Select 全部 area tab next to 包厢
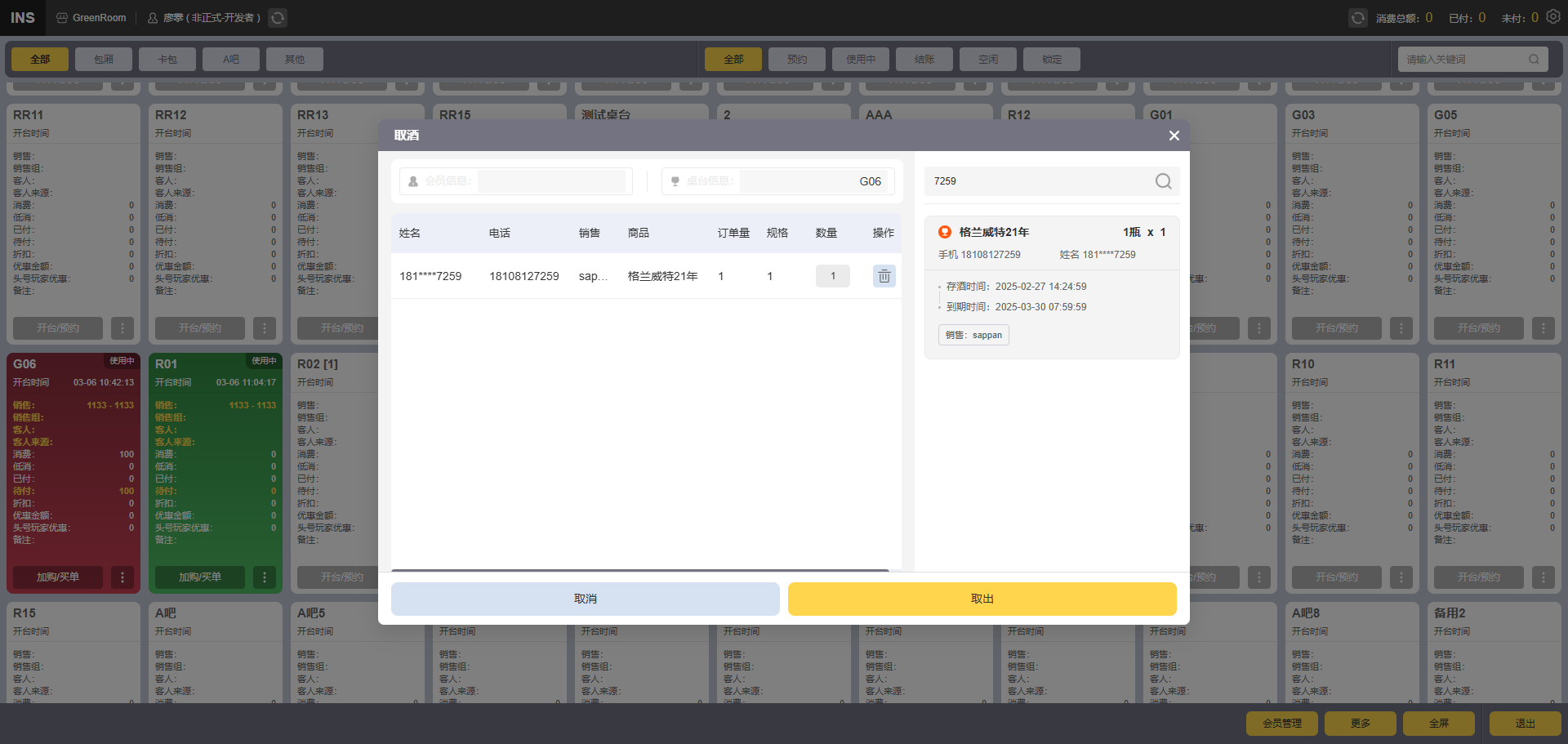This screenshot has height=744, width=1568. coord(40,59)
